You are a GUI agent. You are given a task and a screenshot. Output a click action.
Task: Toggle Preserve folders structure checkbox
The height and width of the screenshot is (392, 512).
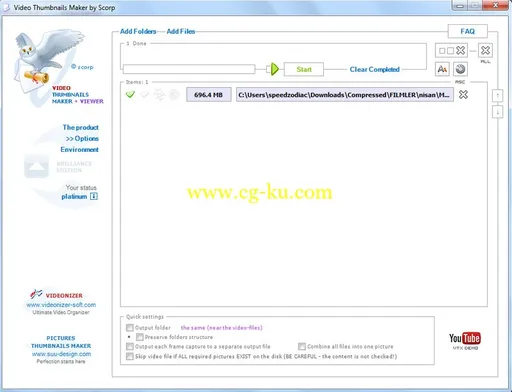click(140, 337)
